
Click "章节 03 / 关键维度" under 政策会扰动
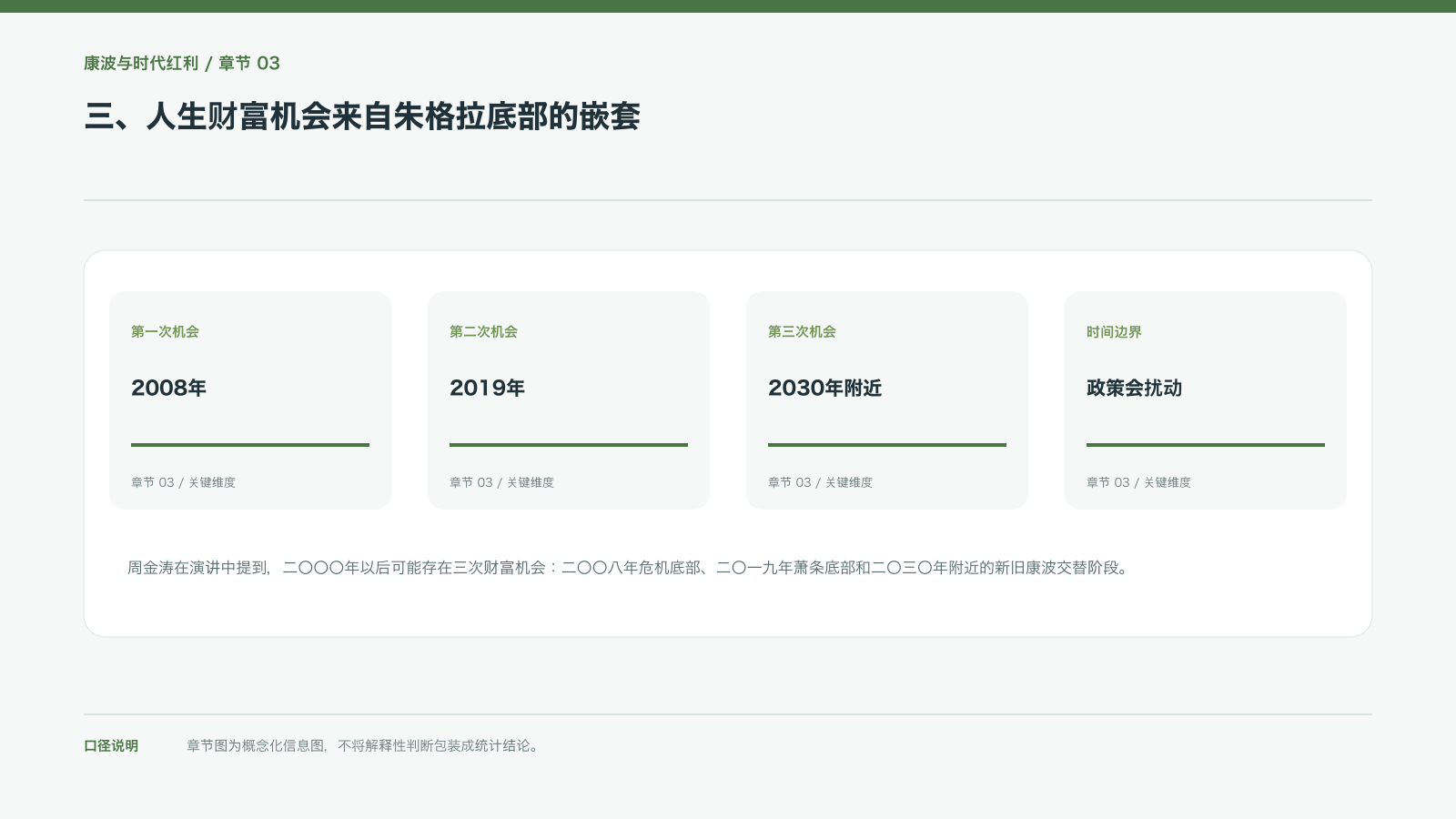pos(1138,482)
